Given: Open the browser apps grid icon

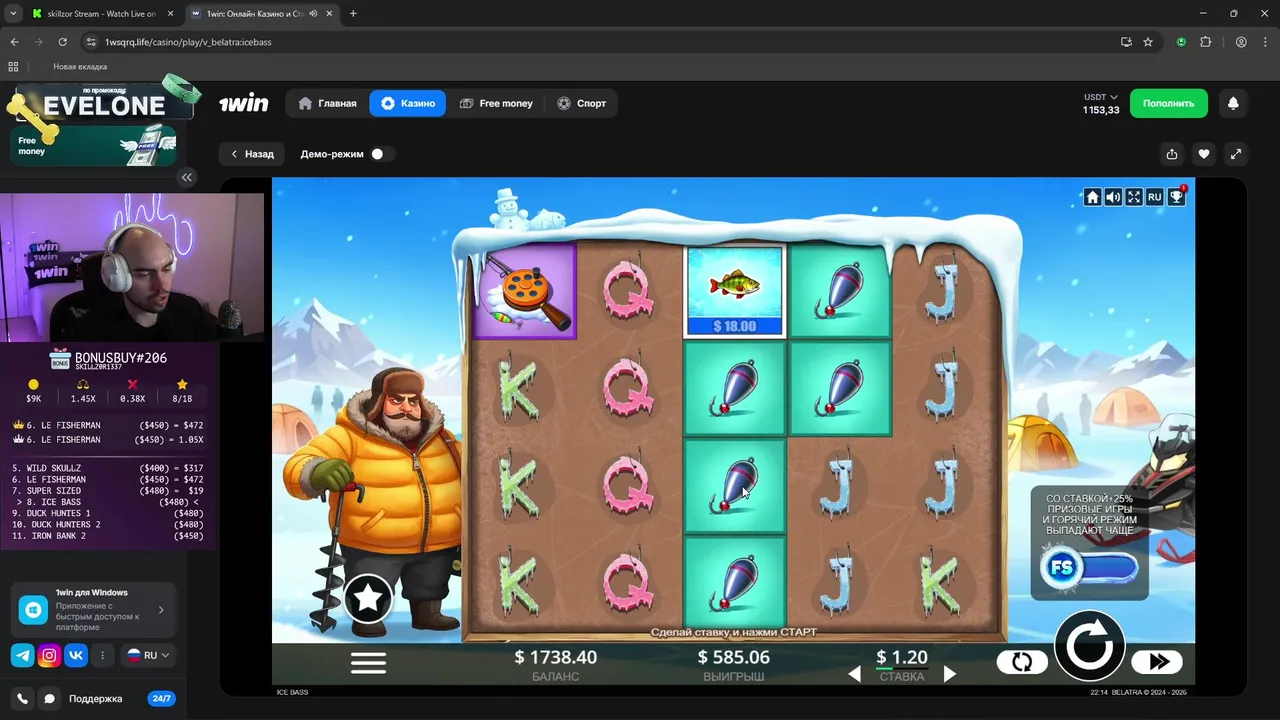Looking at the screenshot, I should coord(13,67).
